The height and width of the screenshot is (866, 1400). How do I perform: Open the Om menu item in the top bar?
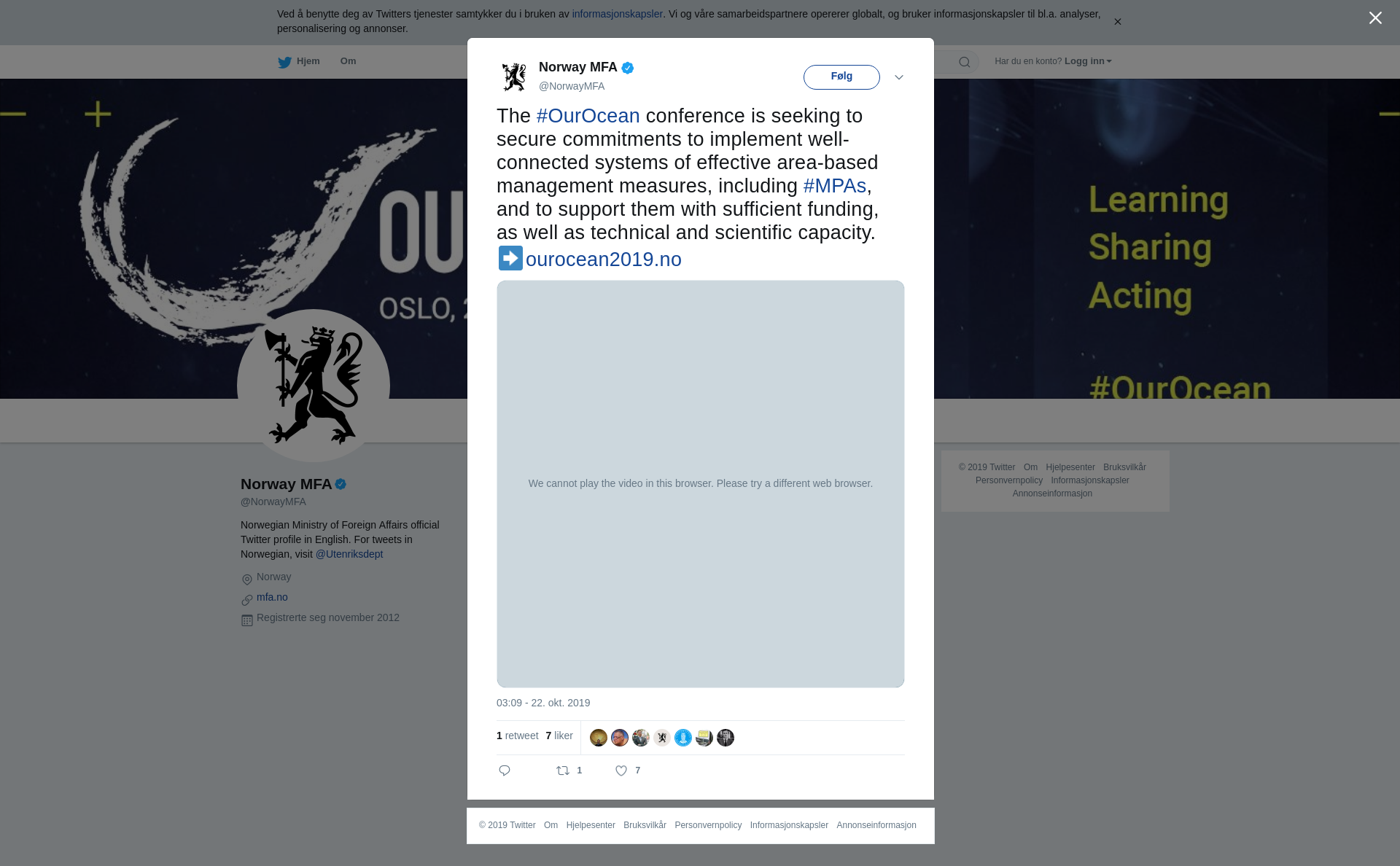pos(348,61)
